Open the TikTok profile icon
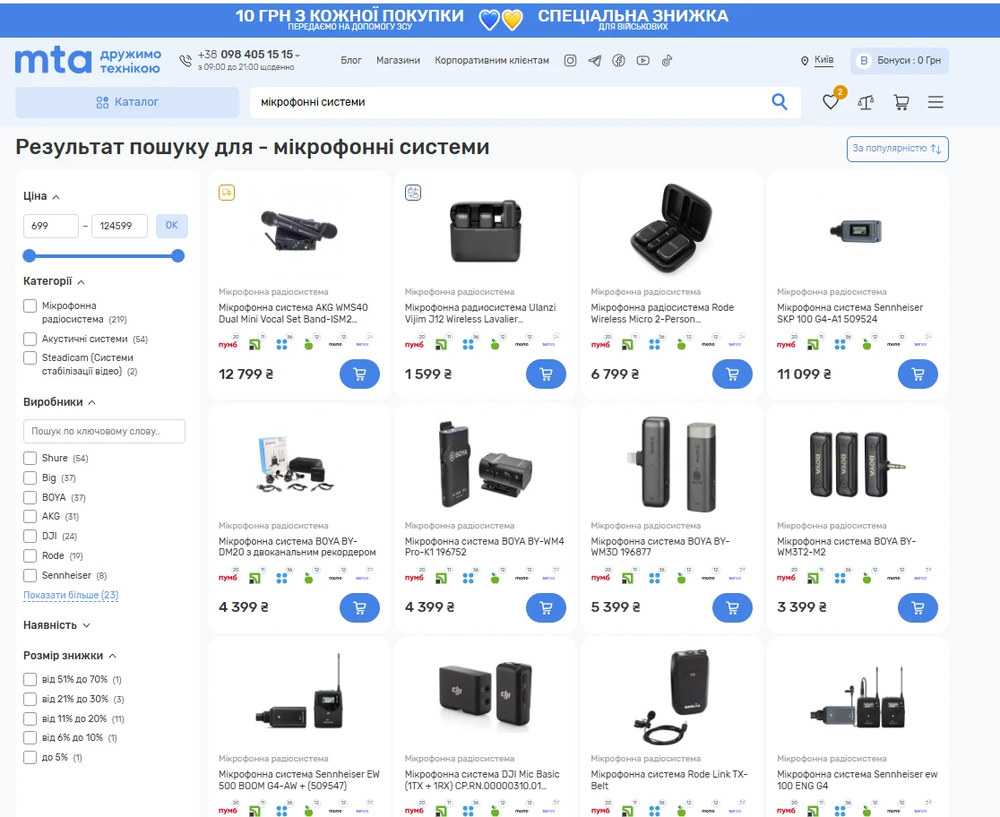 pyautogui.click(x=667, y=61)
